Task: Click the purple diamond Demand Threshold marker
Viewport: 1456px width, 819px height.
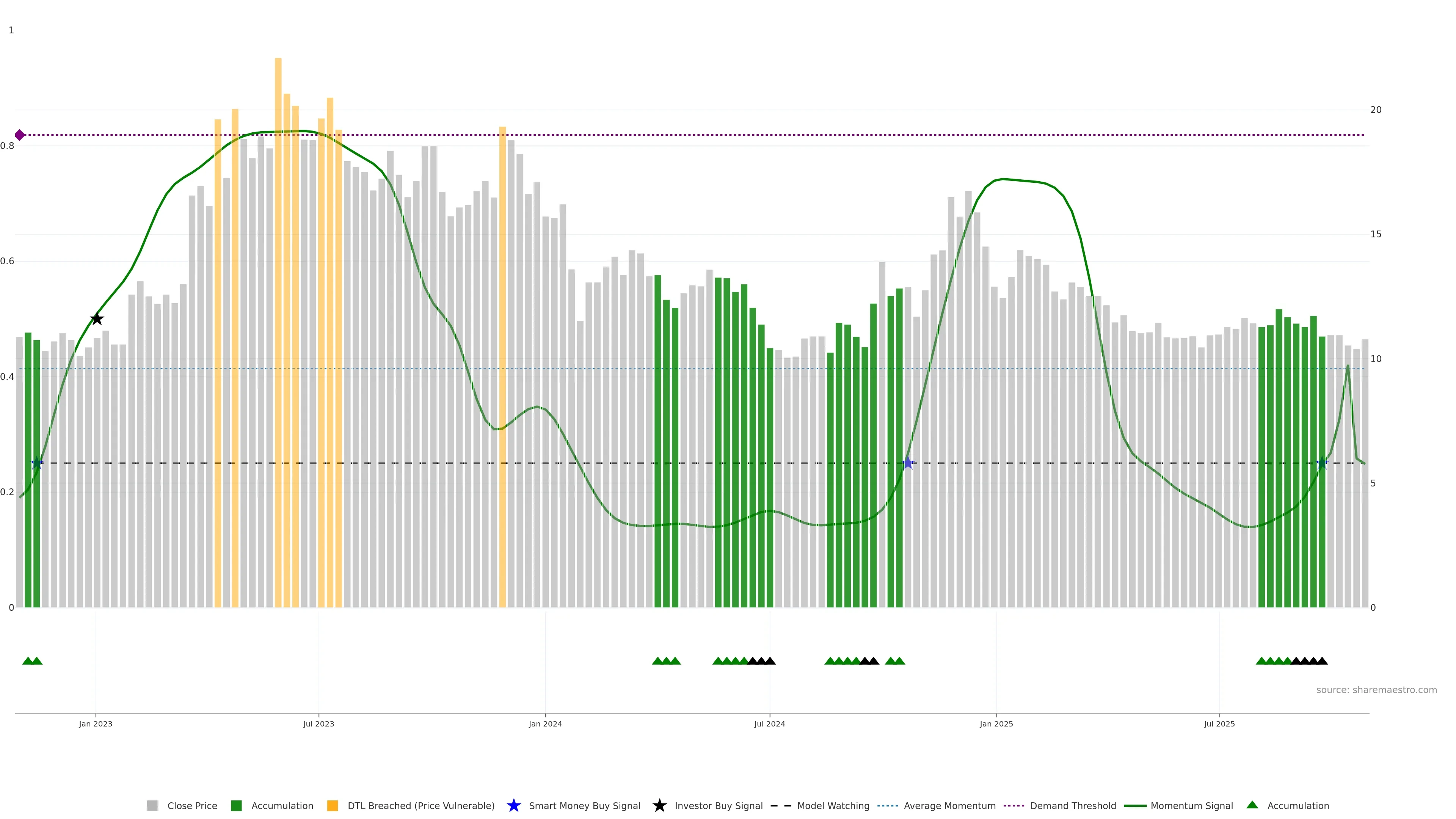Action: (20, 135)
